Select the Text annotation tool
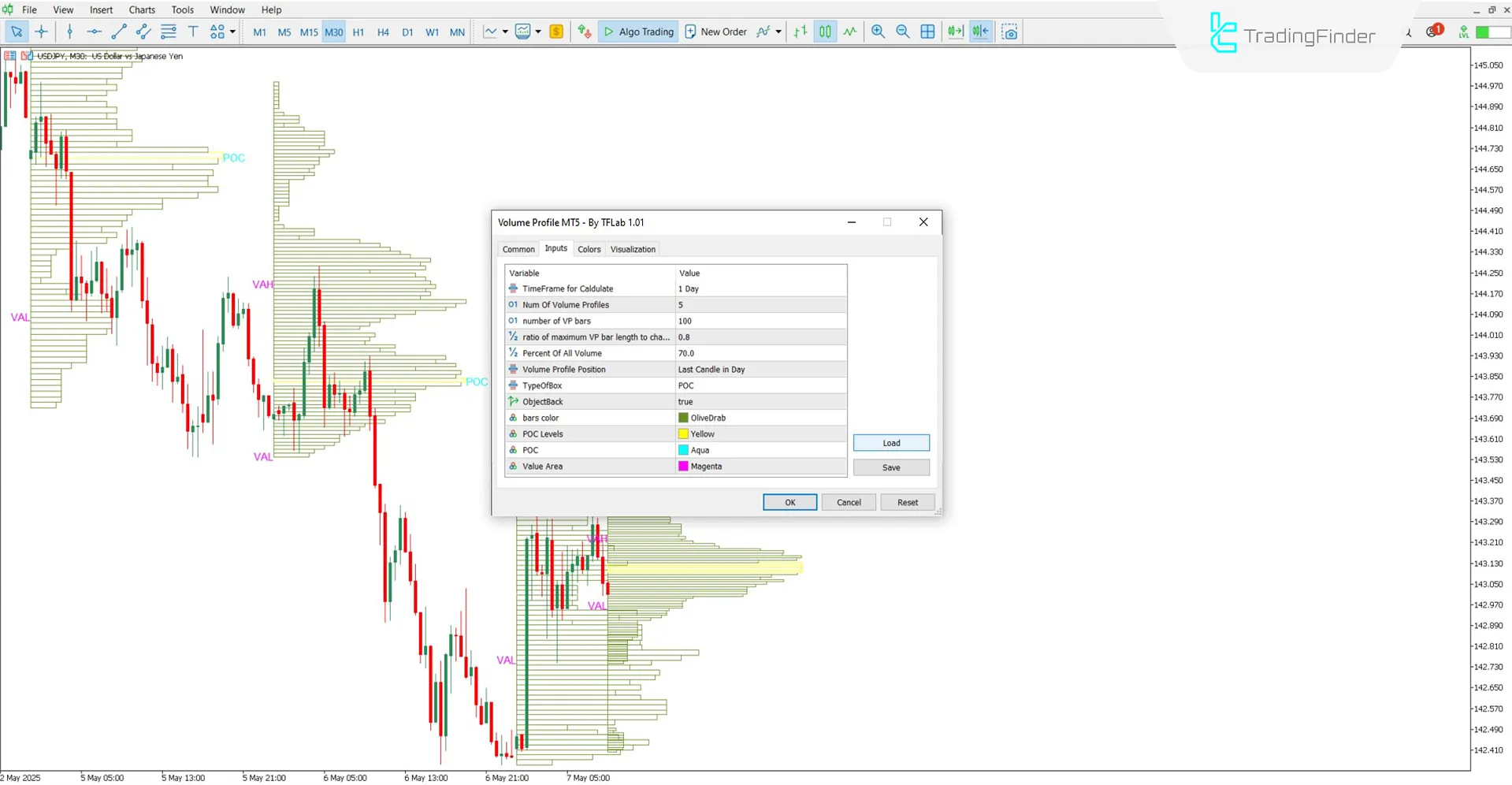1512x785 pixels. point(193,32)
